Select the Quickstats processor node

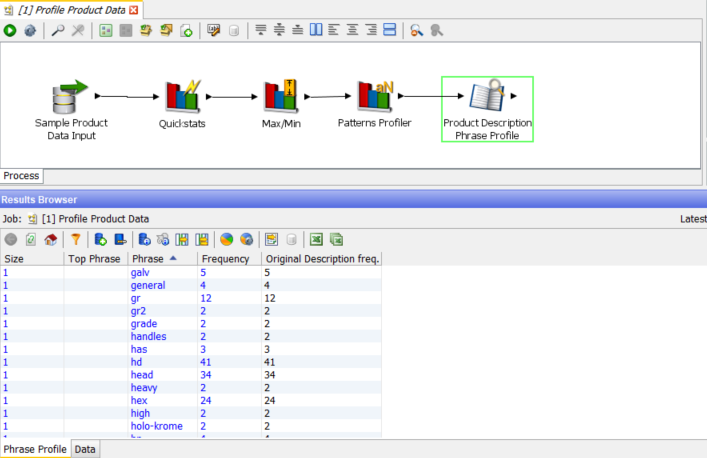click(x=181, y=97)
